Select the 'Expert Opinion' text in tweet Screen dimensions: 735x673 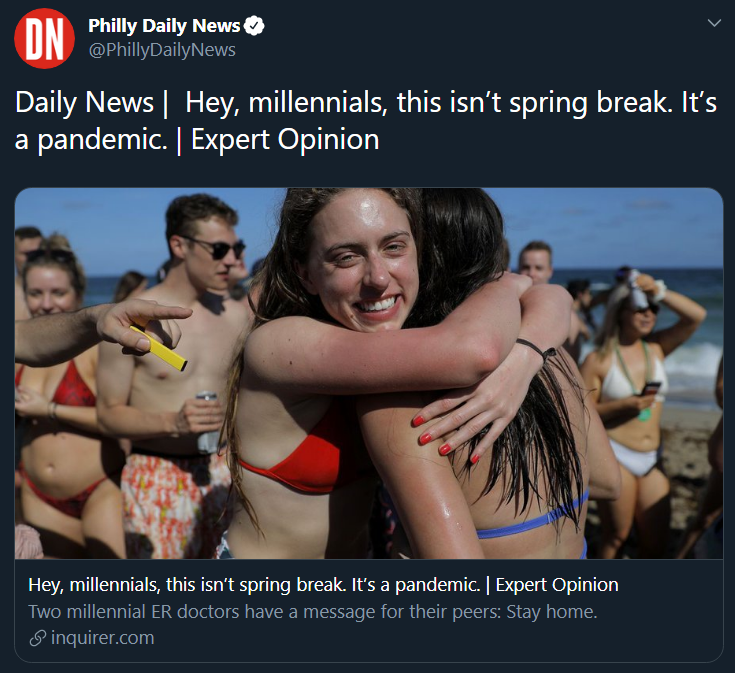tap(285, 140)
